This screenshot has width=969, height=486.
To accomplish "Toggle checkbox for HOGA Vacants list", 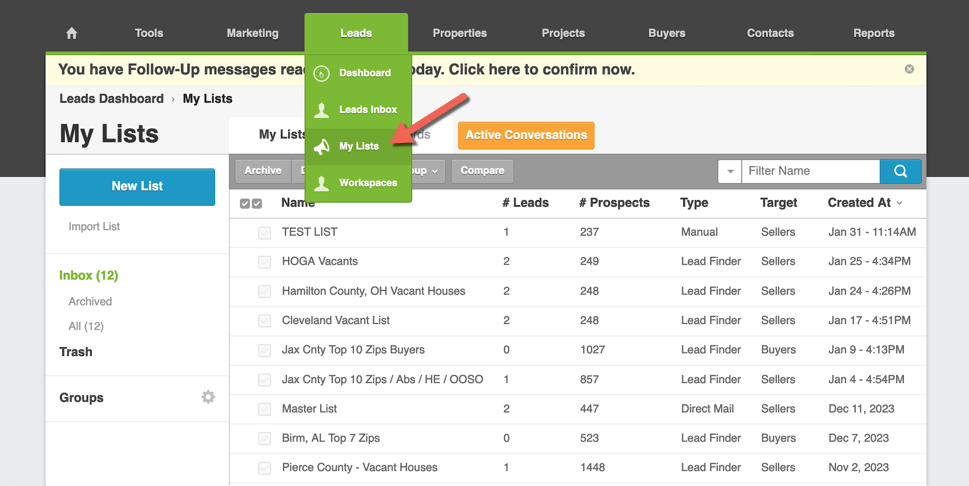I will click(x=264, y=262).
